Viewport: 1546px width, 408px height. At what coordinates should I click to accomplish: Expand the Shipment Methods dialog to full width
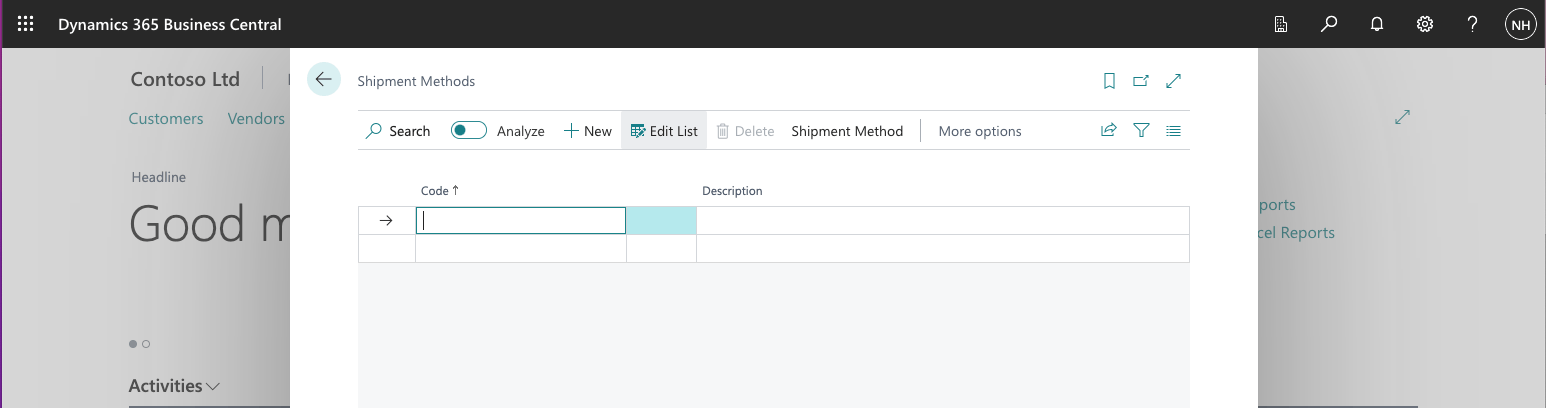[x=1174, y=81]
